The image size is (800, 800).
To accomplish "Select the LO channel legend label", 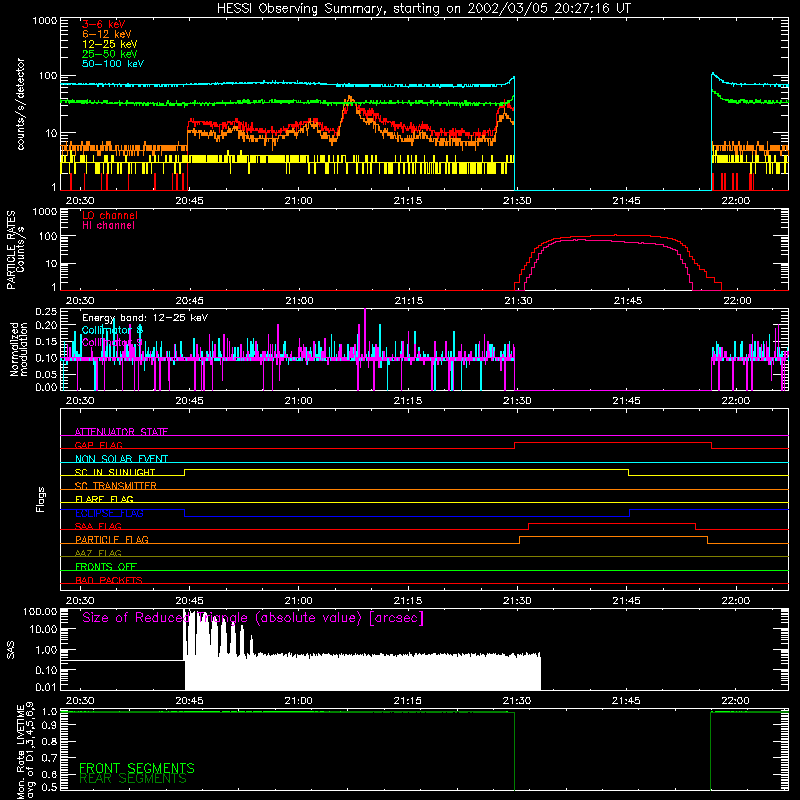I will pyautogui.click(x=110, y=215).
